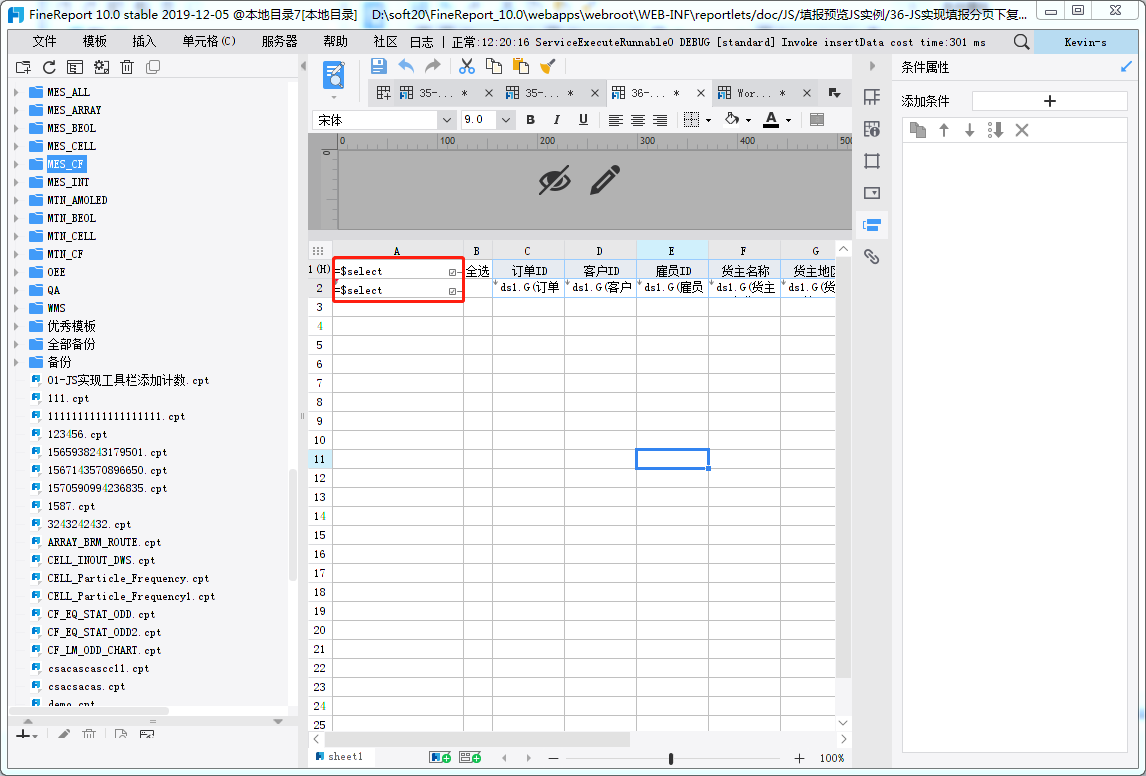Click the pencil edit icon in parameter pane
Viewport: 1146px width, 776px height.
(604, 180)
